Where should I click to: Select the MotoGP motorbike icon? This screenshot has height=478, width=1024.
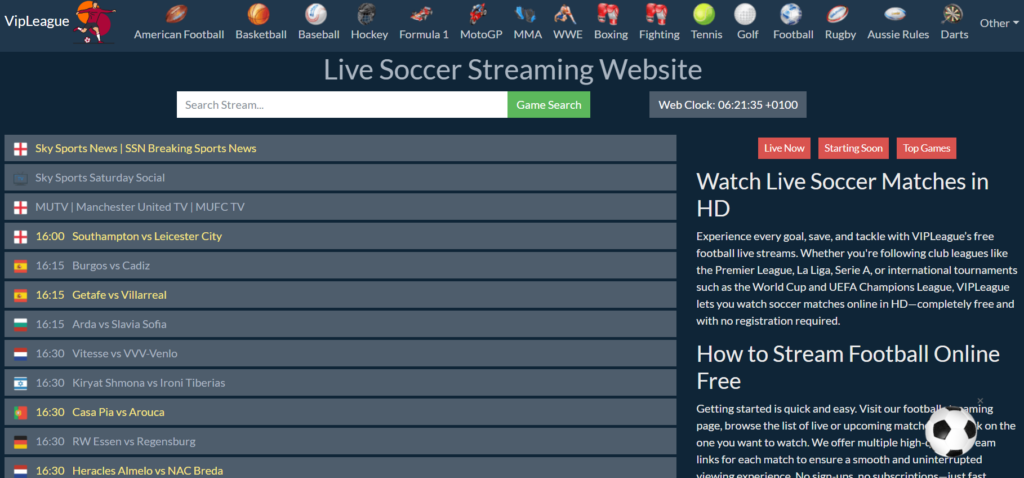click(479, 14)
